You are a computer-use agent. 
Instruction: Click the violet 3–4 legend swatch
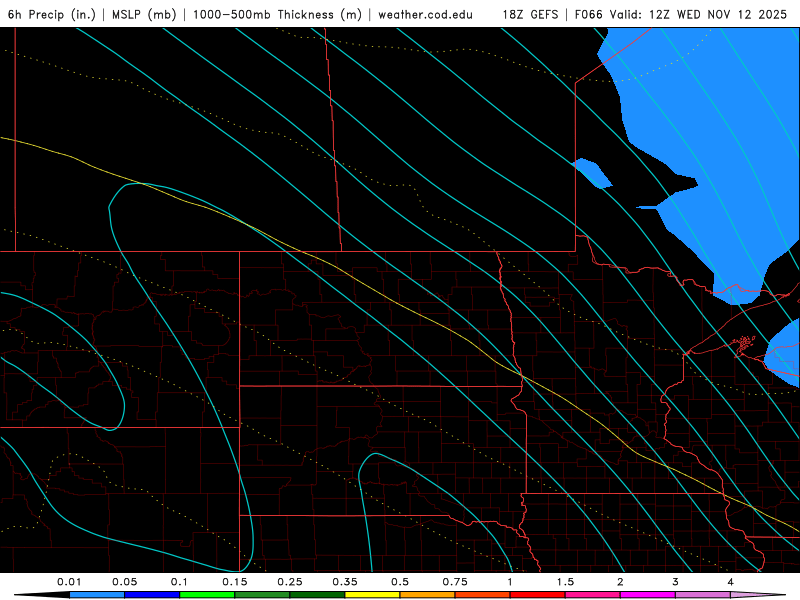coord(703,595)
